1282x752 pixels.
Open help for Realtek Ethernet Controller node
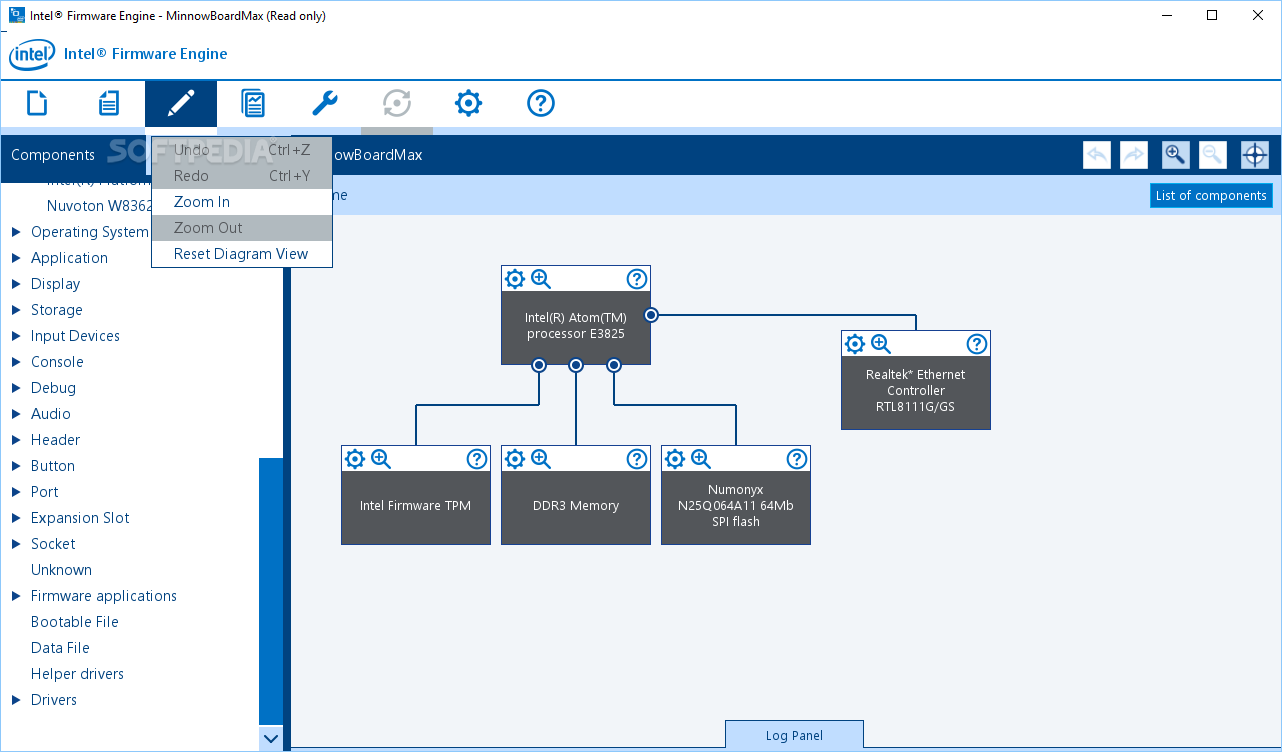(x=977, y=344)
